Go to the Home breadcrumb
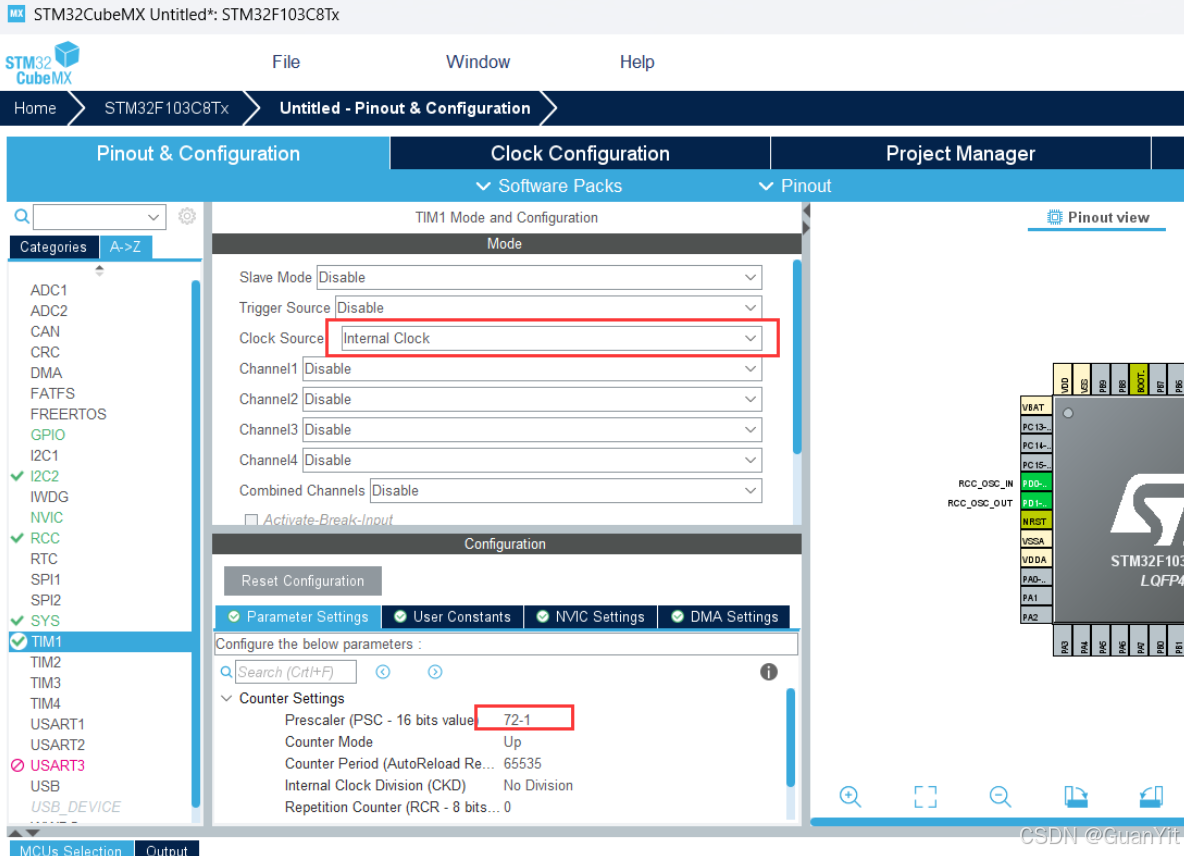 35,108
